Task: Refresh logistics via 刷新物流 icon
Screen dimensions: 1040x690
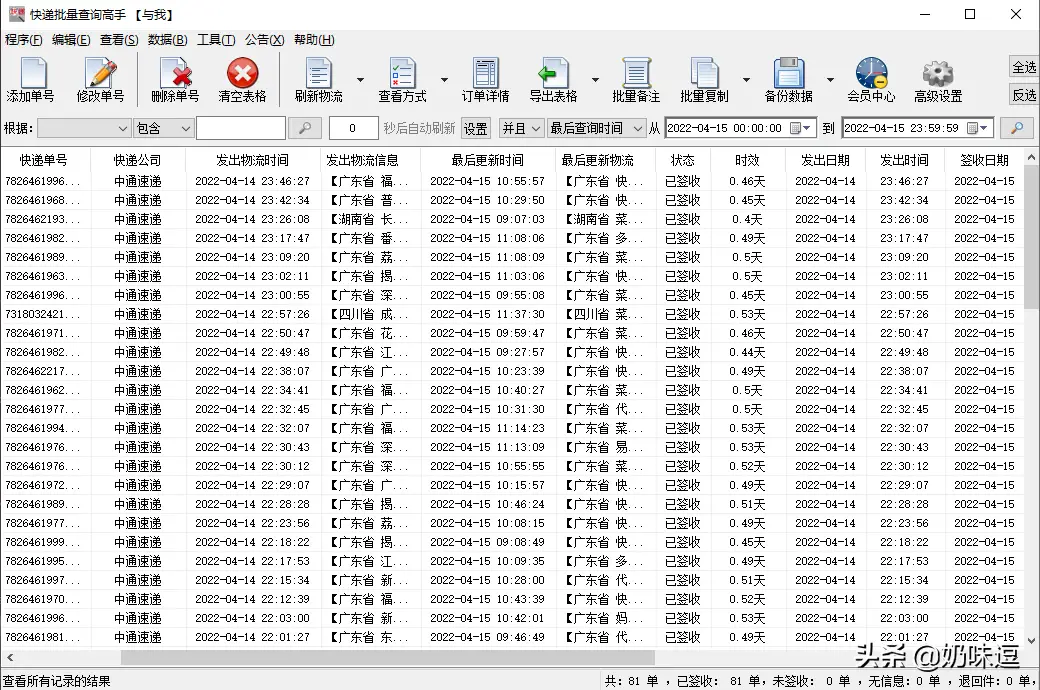Action: [x=319, y=80]
